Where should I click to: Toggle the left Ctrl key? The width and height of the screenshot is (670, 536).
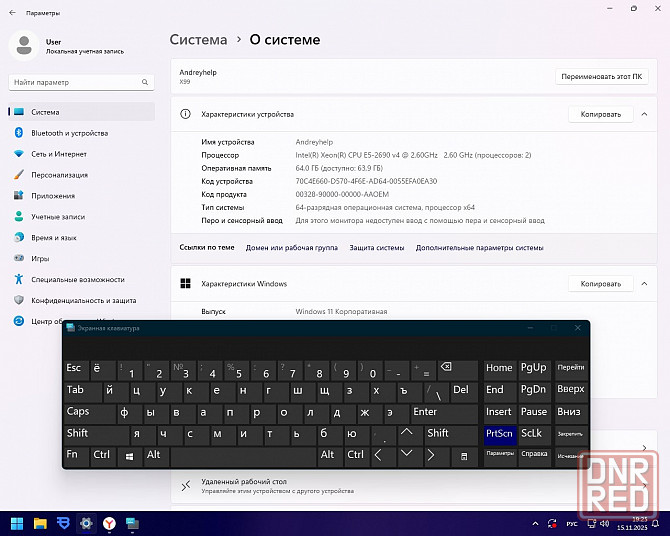[103, 457]
